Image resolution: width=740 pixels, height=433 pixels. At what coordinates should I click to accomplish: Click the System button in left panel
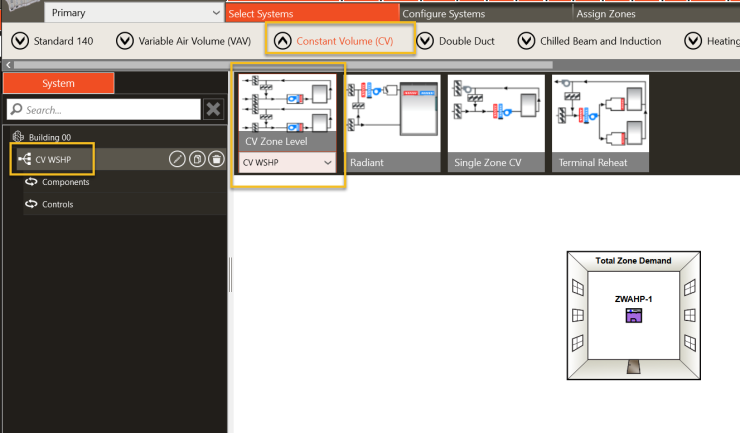tap(59, 84)
